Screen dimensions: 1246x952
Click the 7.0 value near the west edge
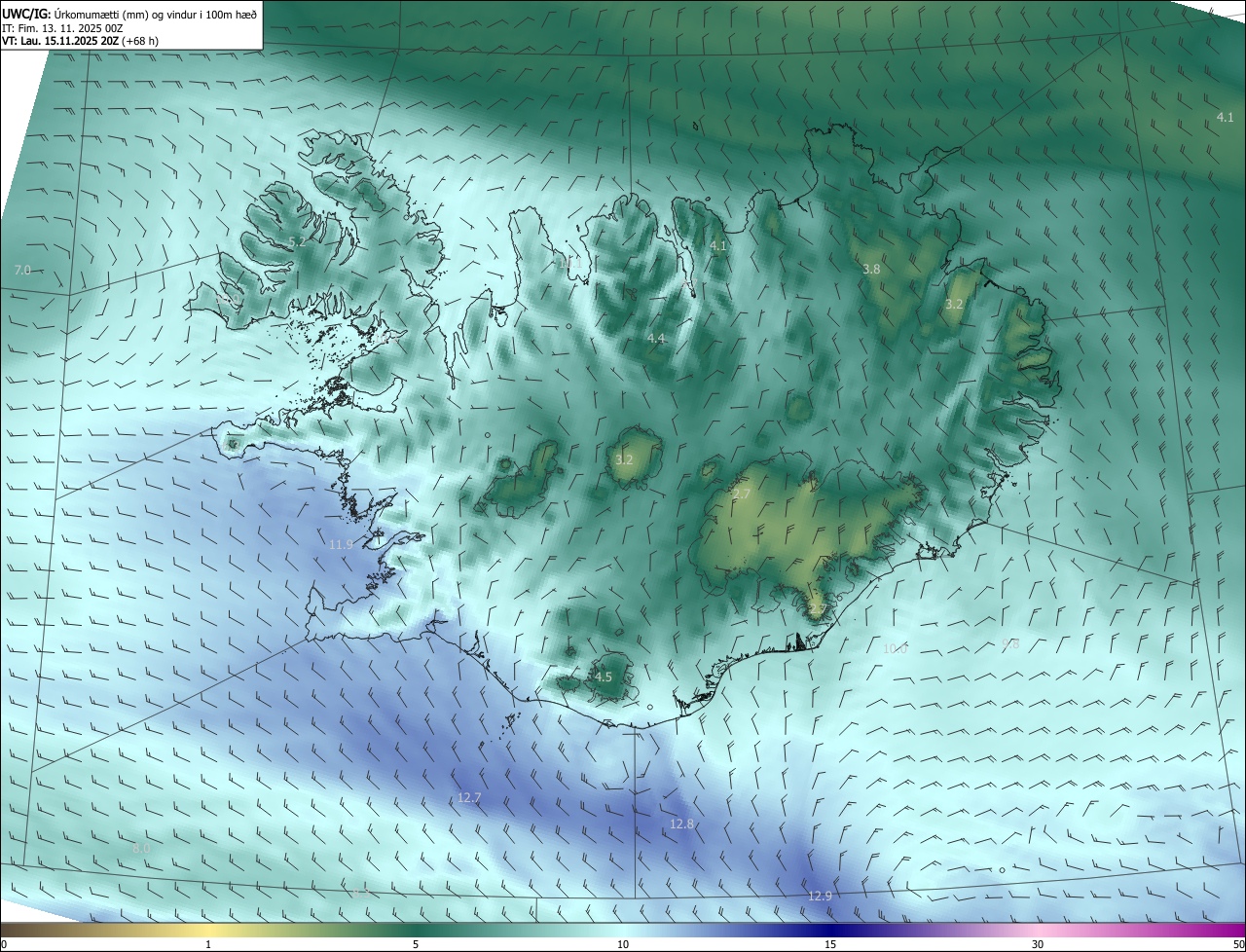(x=22, y=269)
